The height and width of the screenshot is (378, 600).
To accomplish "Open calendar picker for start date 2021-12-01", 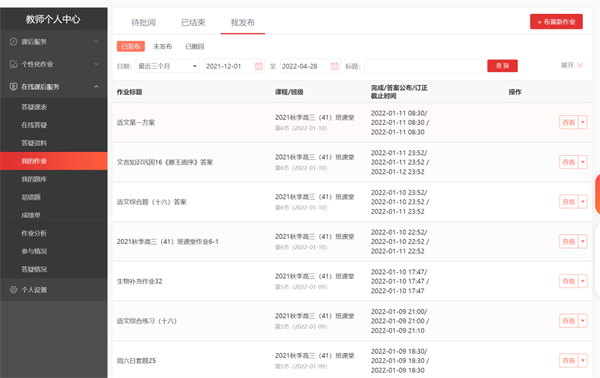I will pyautogui.click(x=259, y=66).
